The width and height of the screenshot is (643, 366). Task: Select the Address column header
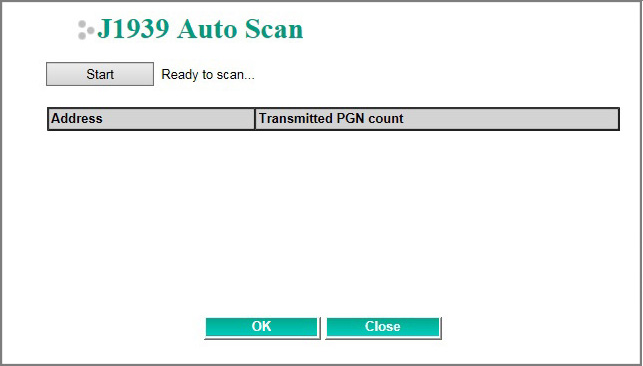point(151,119)
